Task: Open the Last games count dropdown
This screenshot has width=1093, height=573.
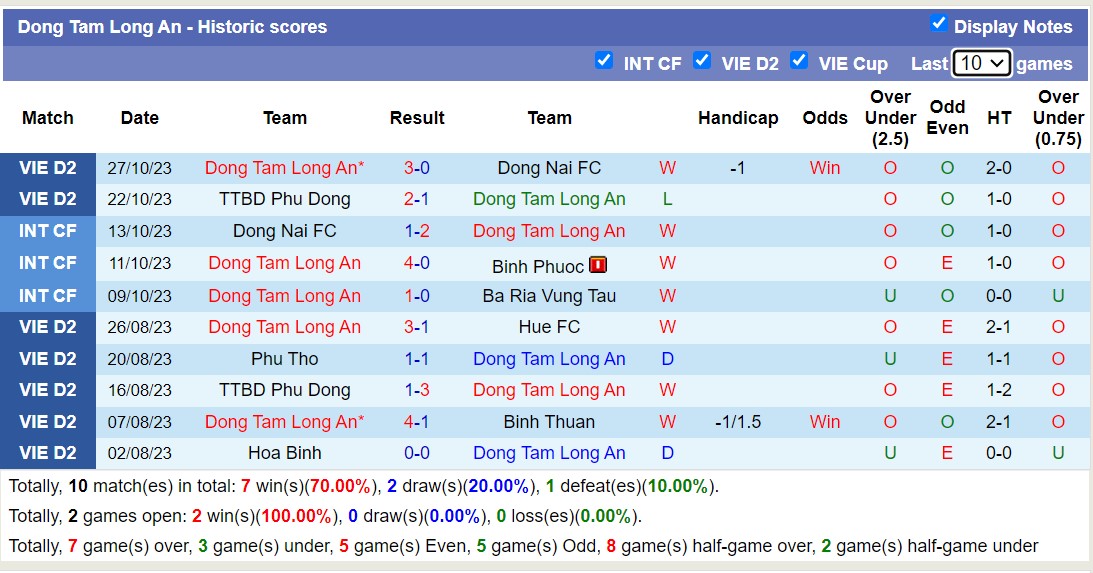Action: click(982, 63)
